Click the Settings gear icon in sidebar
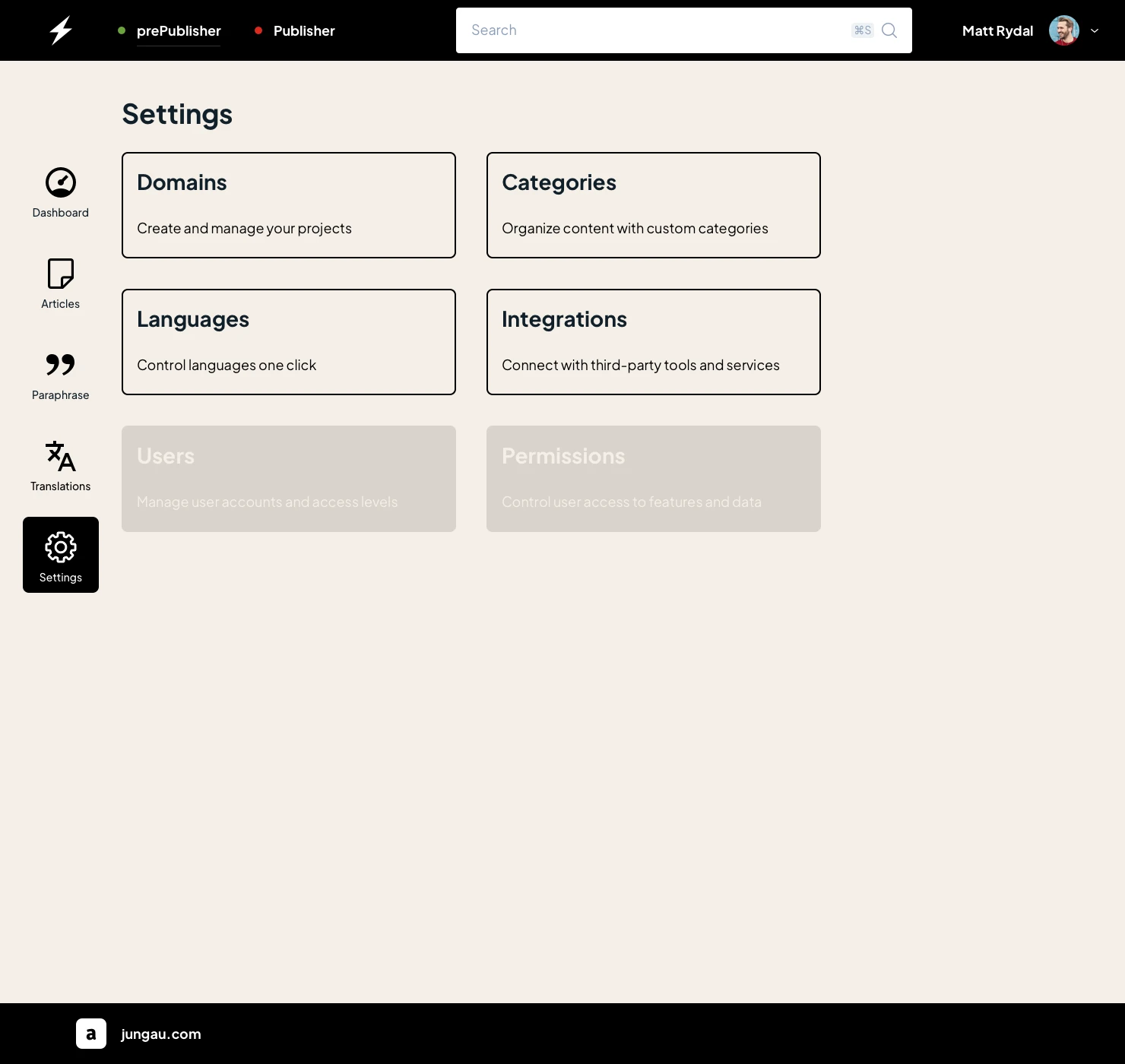The height and width of the screenshot is (1064, 1125). click(x=61, y=547)
